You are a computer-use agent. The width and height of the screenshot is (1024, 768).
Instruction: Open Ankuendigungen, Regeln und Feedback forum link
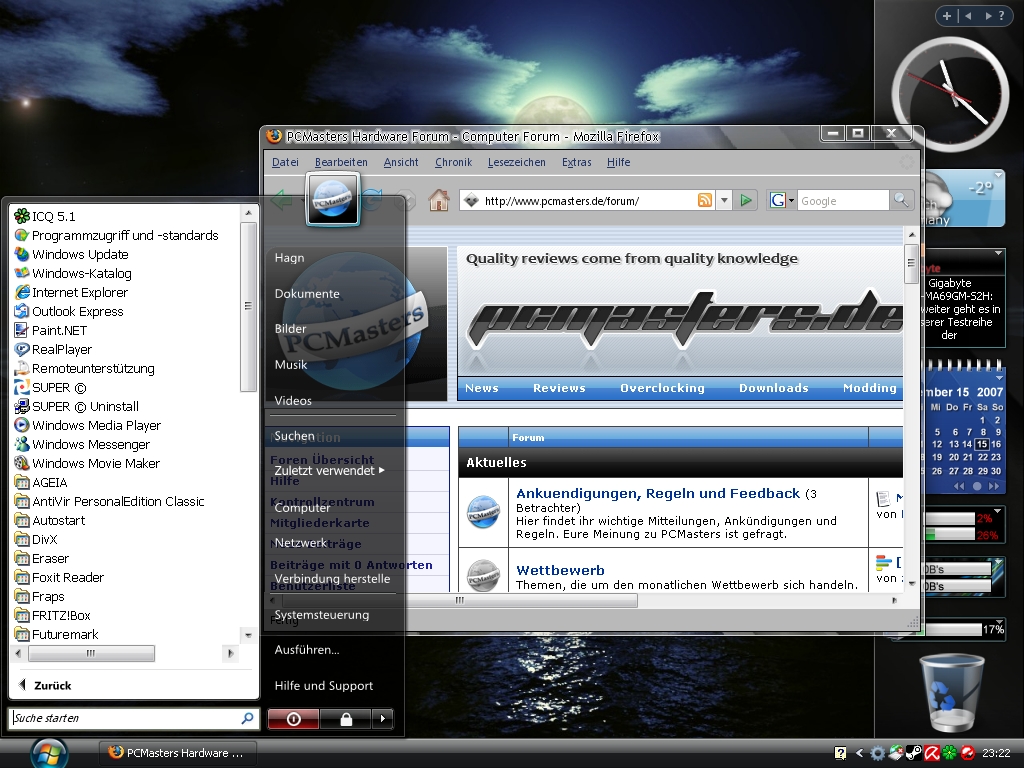pyautogui.click(x=658, y=493)
